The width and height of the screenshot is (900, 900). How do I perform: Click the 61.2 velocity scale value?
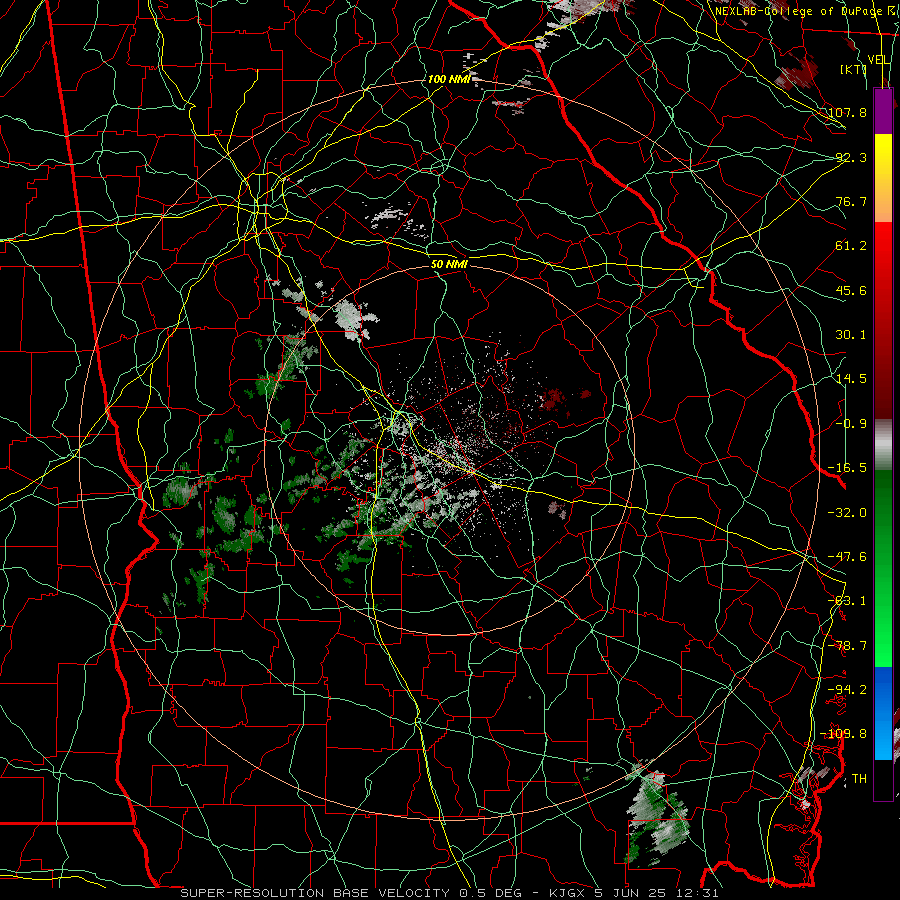pos(851,246)
